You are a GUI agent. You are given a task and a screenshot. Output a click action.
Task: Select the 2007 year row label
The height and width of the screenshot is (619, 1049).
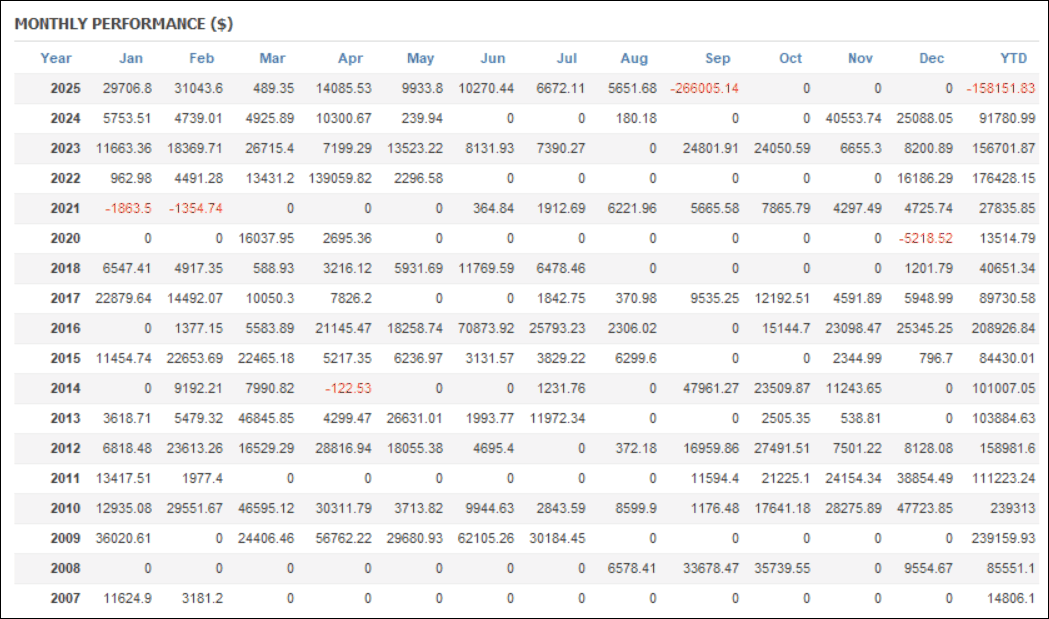click(x=66, y=599)
